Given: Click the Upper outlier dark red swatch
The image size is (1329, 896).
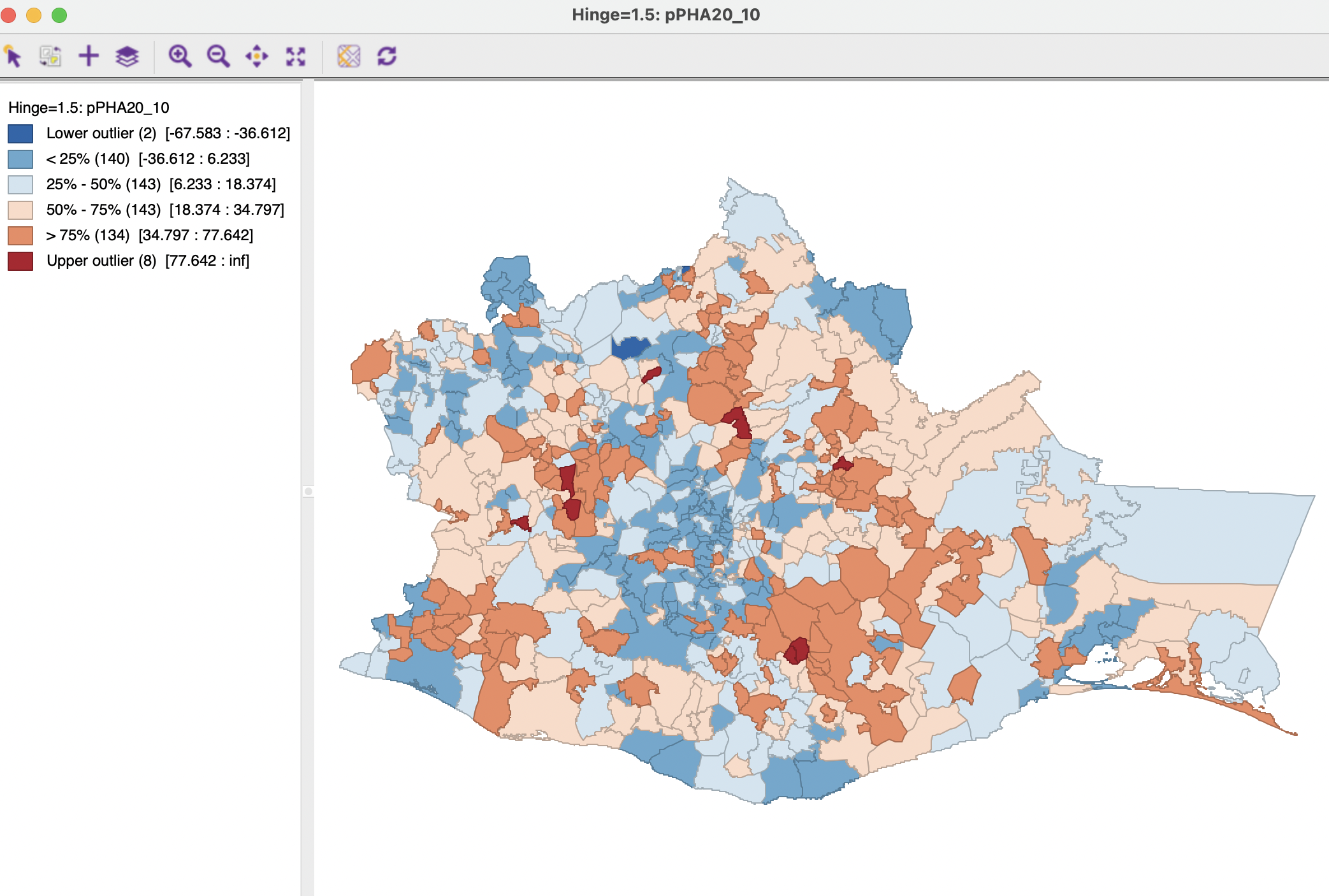Looking at the screenshot, I should tap(20, 261).
